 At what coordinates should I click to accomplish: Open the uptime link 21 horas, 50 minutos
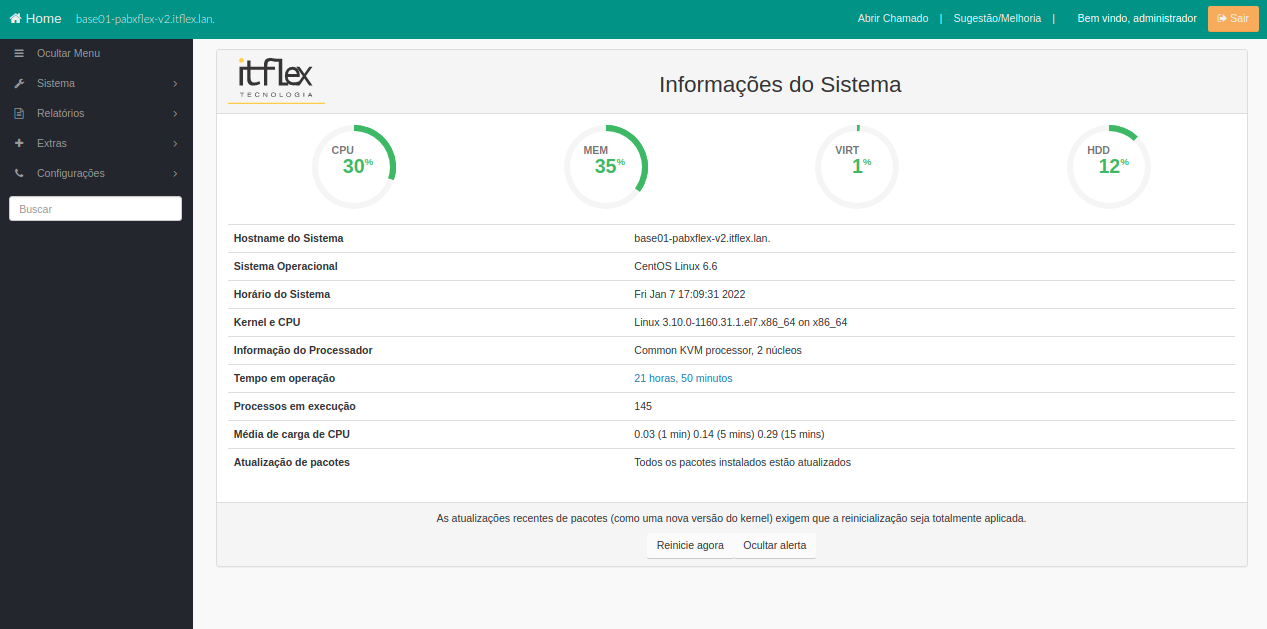point(683,379)
